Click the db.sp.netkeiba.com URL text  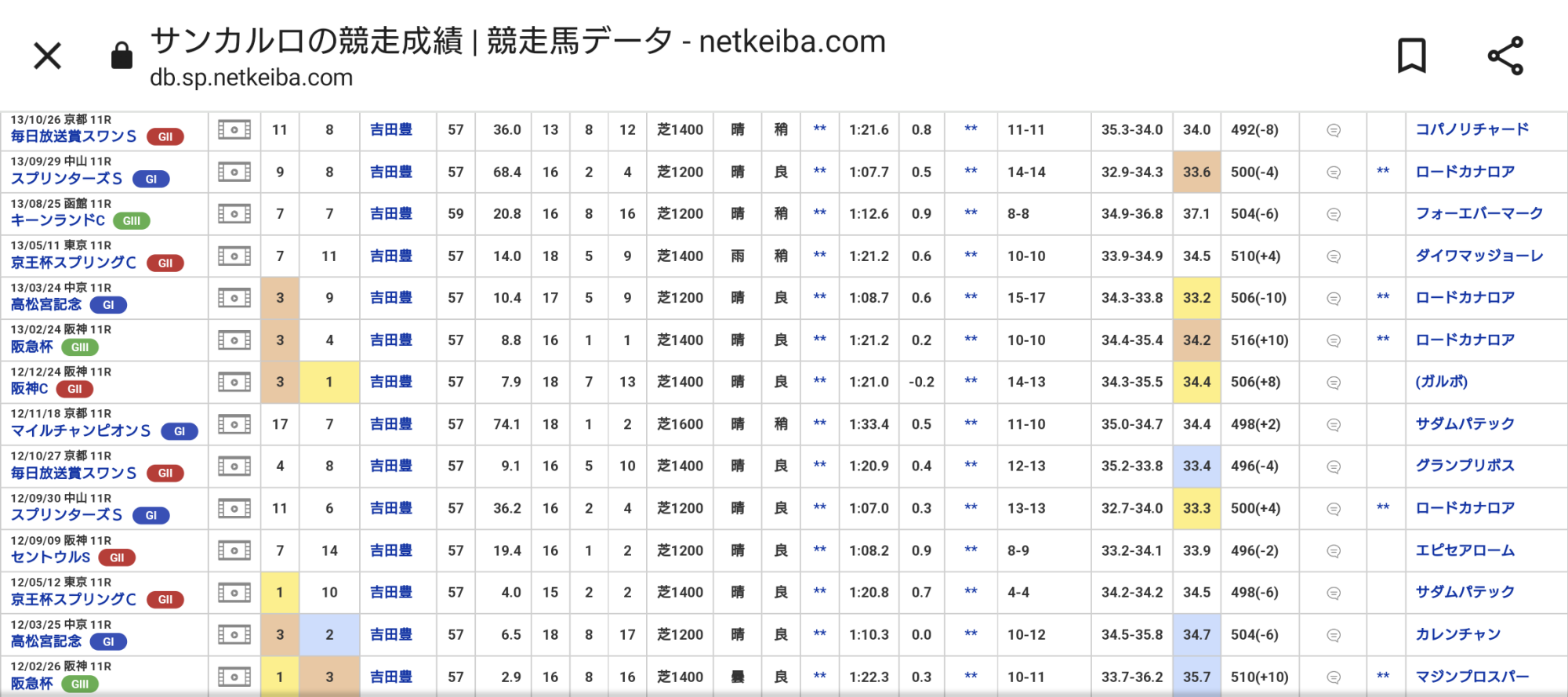click(x=251, y=78)
